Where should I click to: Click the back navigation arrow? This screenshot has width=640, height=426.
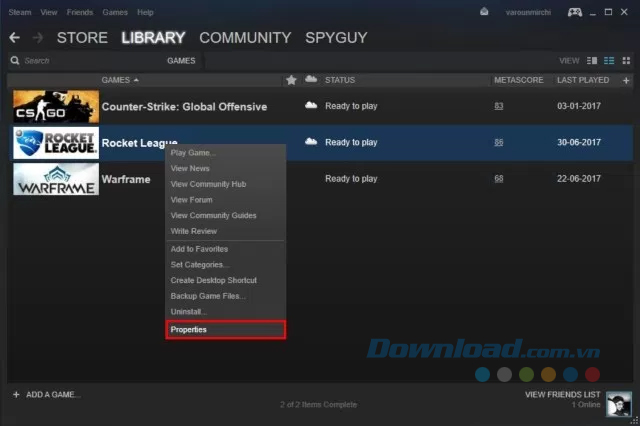14,38
